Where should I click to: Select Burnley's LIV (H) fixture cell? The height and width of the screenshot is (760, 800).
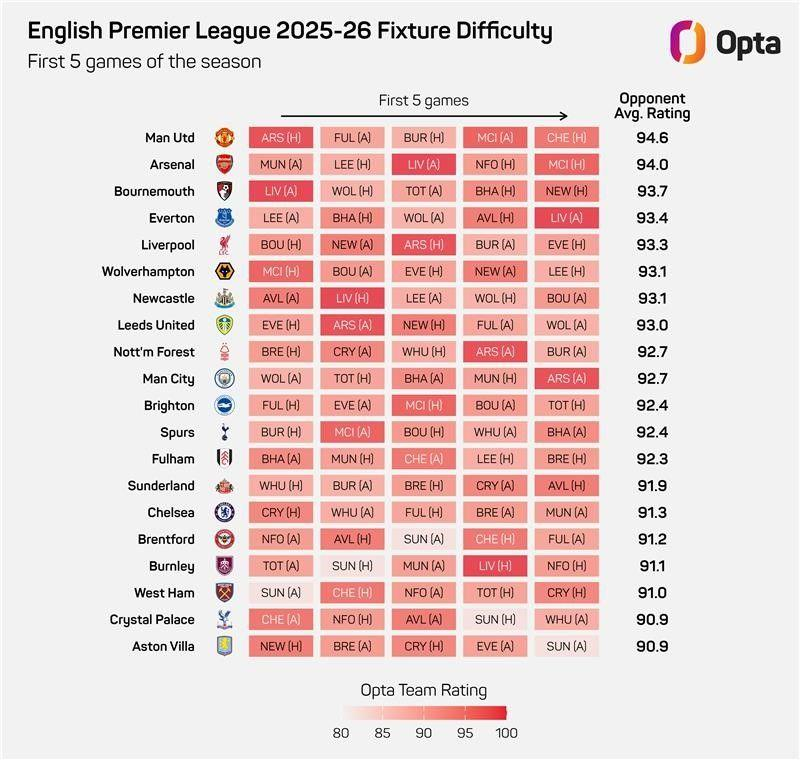(x=495, y=566)
